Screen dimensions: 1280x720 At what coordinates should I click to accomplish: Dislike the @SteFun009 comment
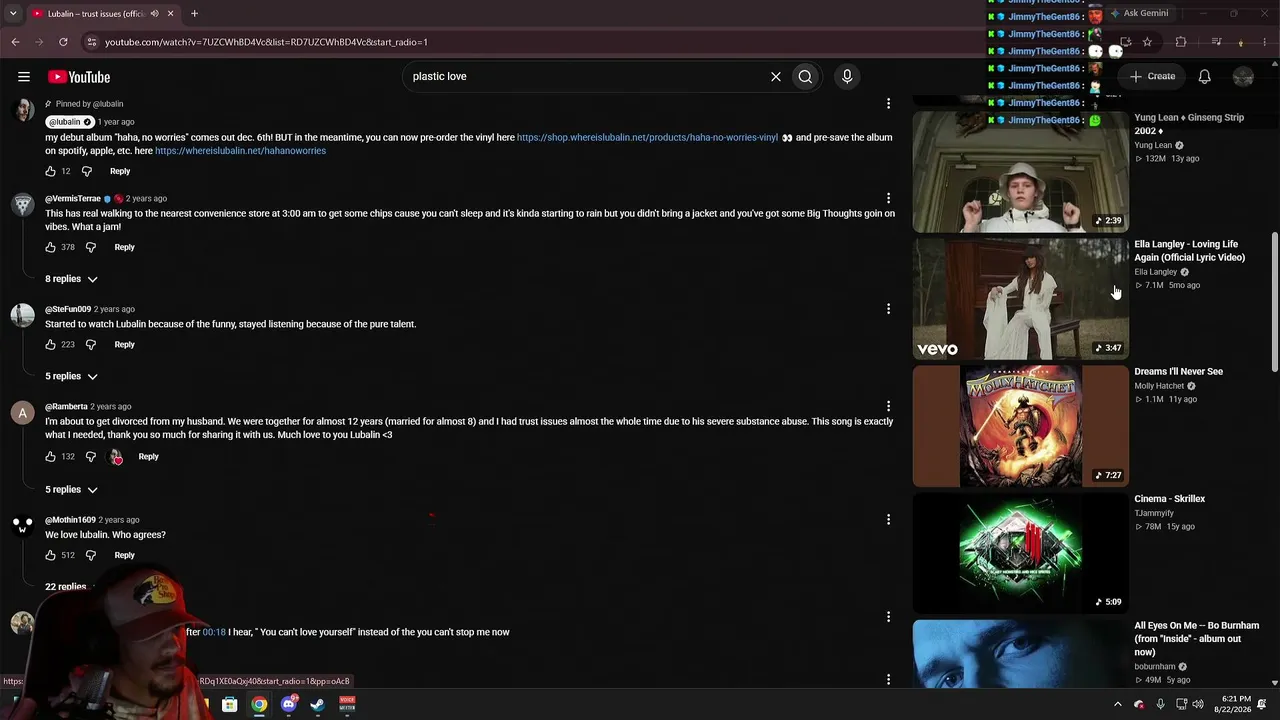[x=91, y=344]
